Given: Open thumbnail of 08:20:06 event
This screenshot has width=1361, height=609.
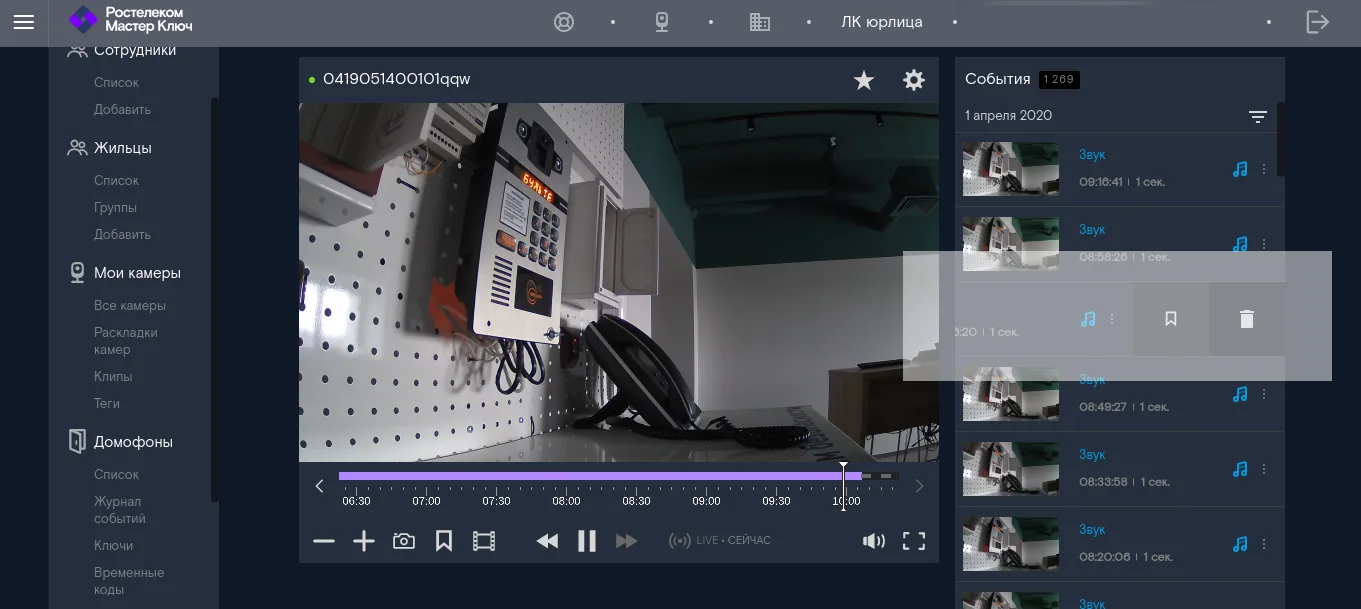Looking at the screenshot, I should click(1011, 544).
